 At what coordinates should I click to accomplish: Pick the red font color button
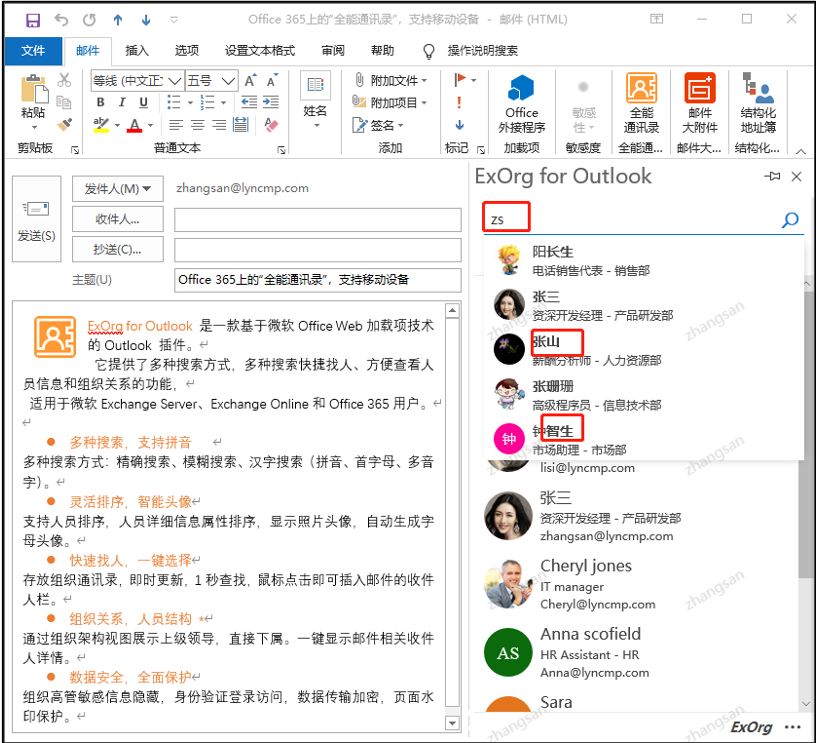pos(135,125)
